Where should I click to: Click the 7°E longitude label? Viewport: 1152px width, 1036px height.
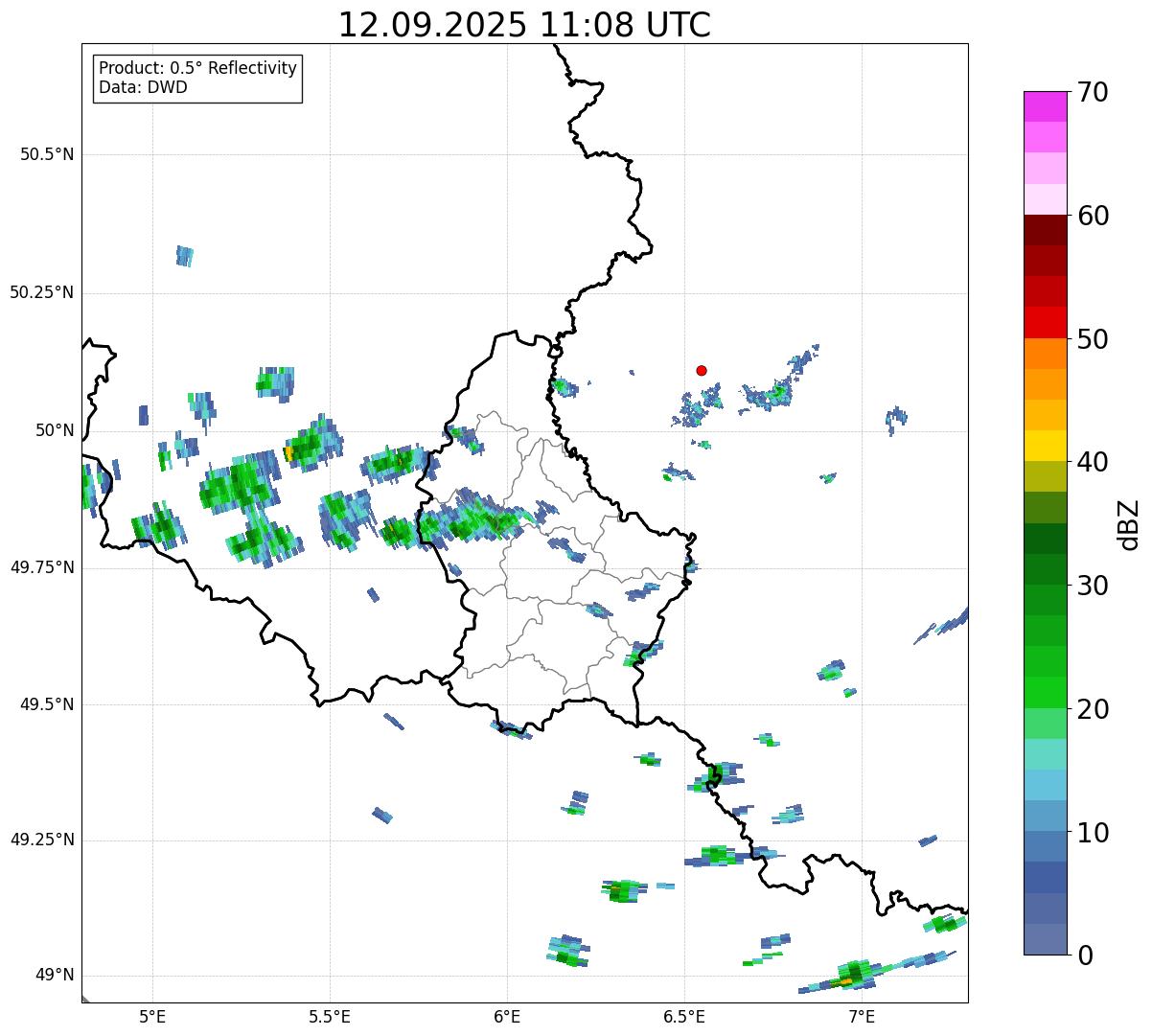(862, 1015)
